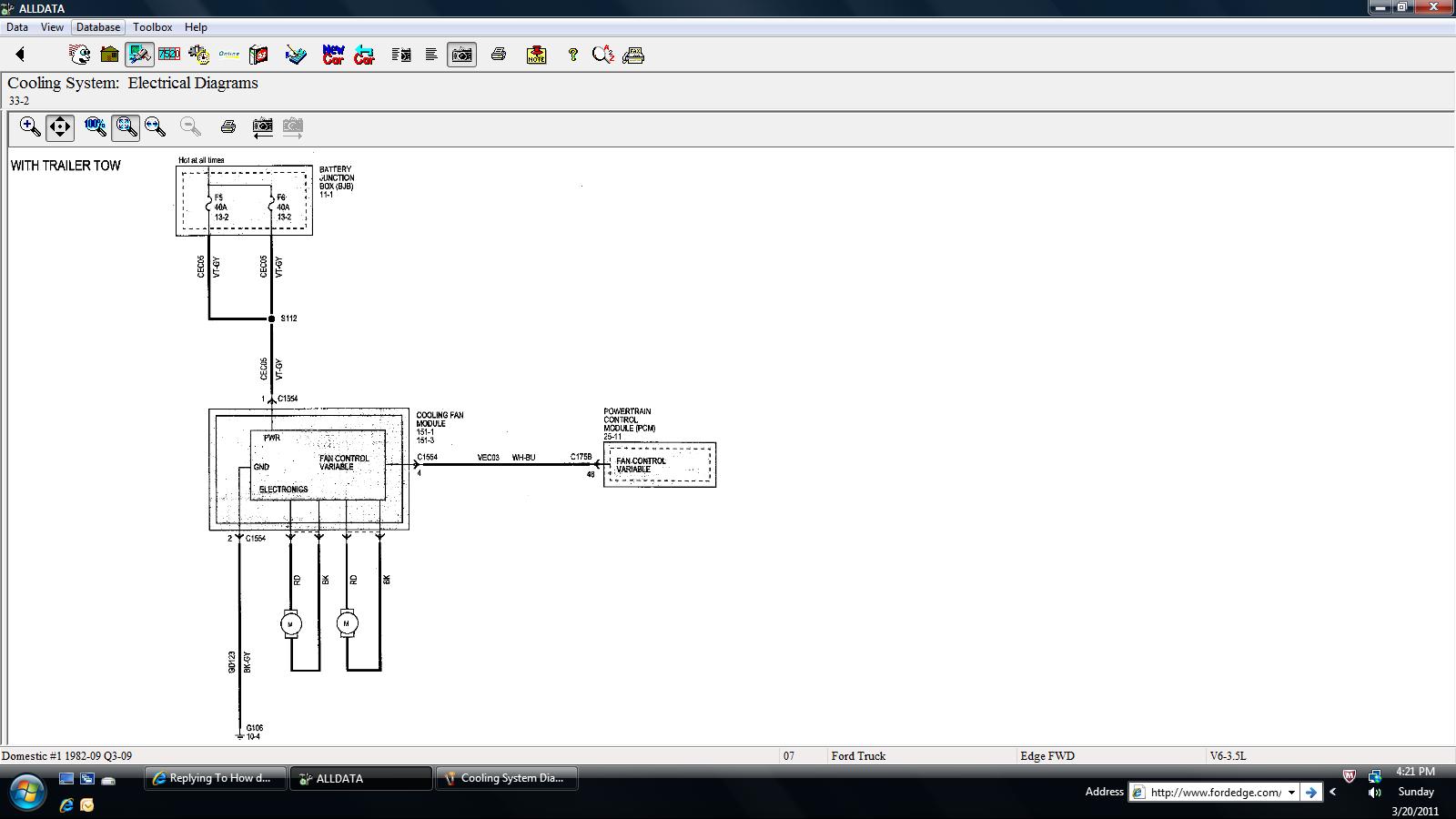Select the New Car icon
Image resolution: width=1456 pixels, height=819 pixels.
333,55
